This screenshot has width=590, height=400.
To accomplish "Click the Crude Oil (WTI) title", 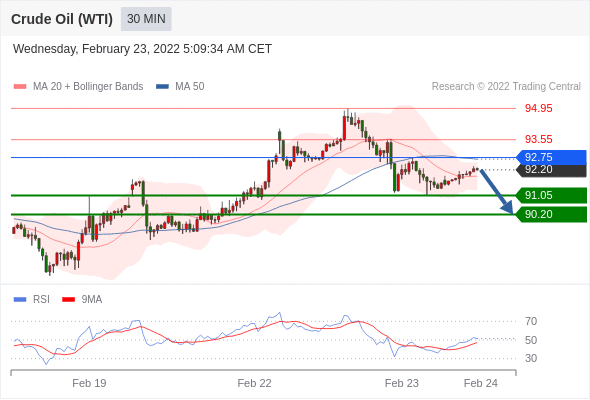I will 62,19.
